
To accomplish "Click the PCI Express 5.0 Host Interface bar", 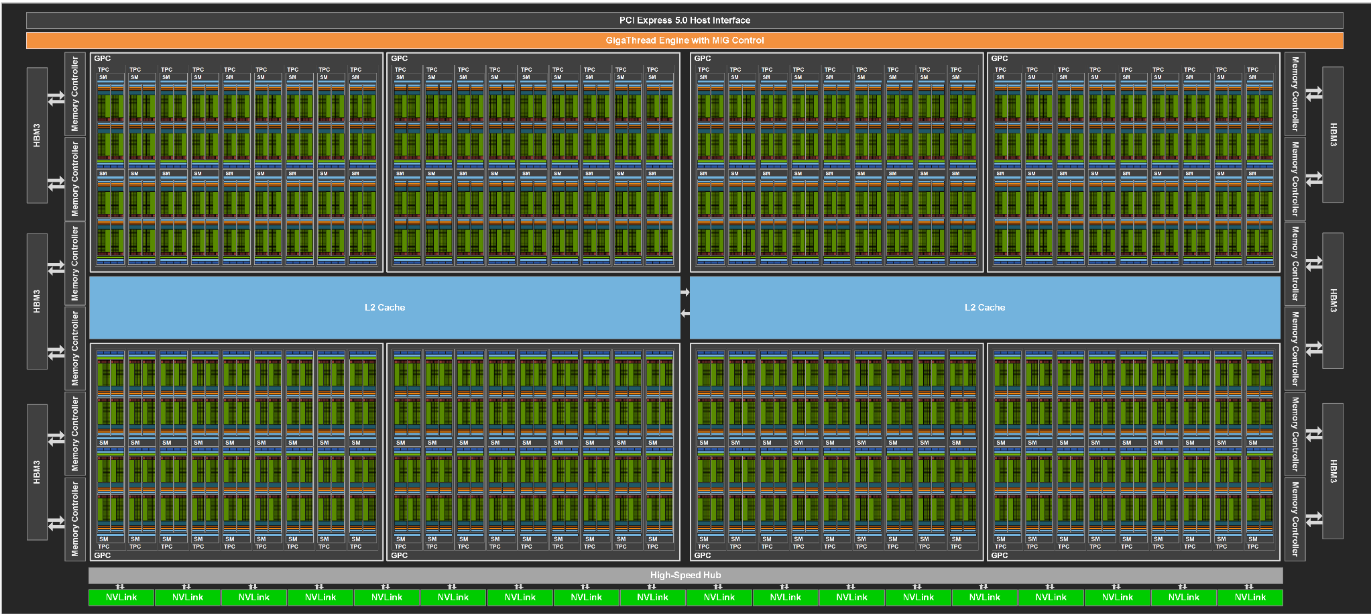I will [x=685, y=20].
